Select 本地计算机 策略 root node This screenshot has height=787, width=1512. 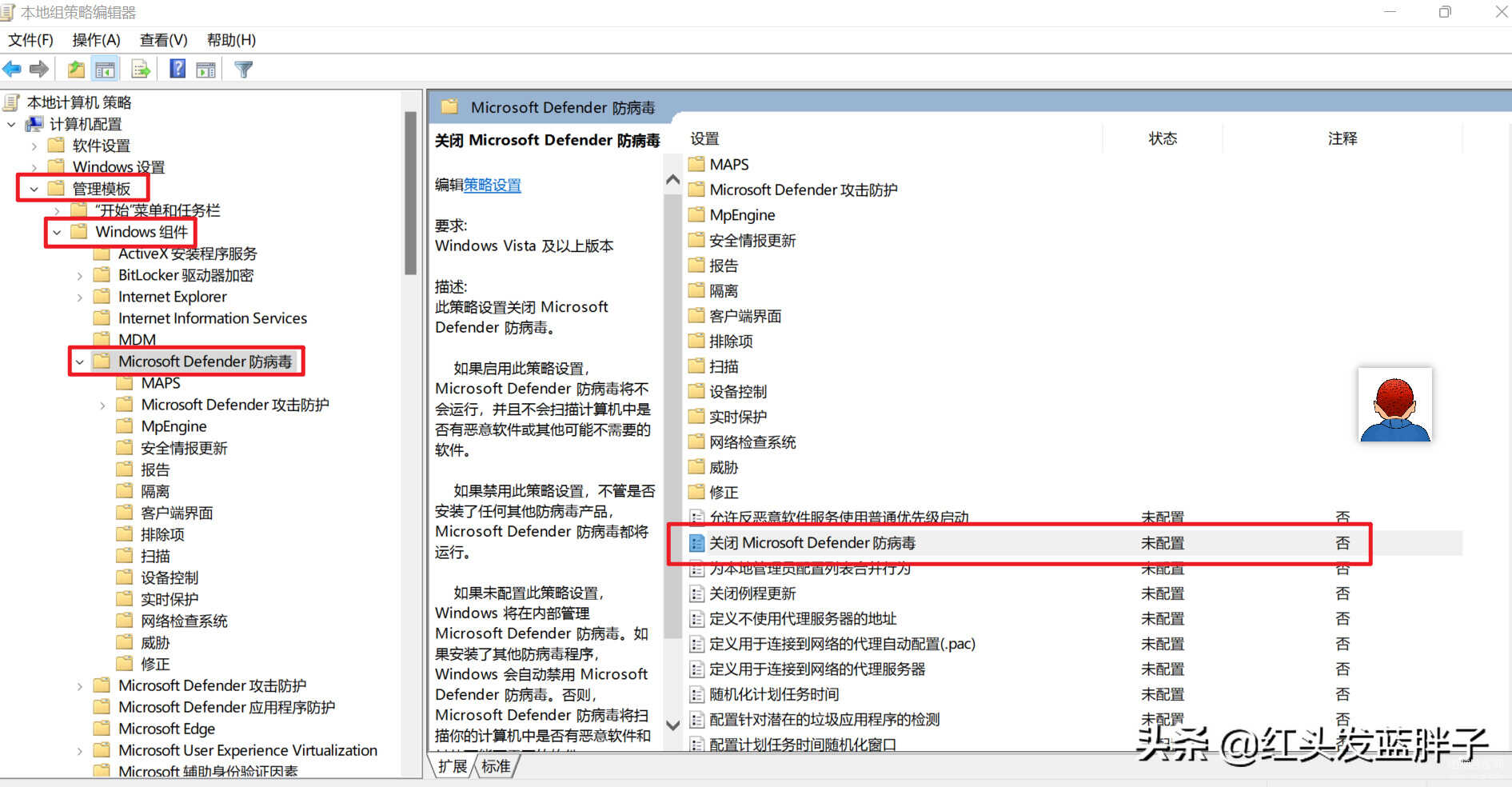coord(79,102)
